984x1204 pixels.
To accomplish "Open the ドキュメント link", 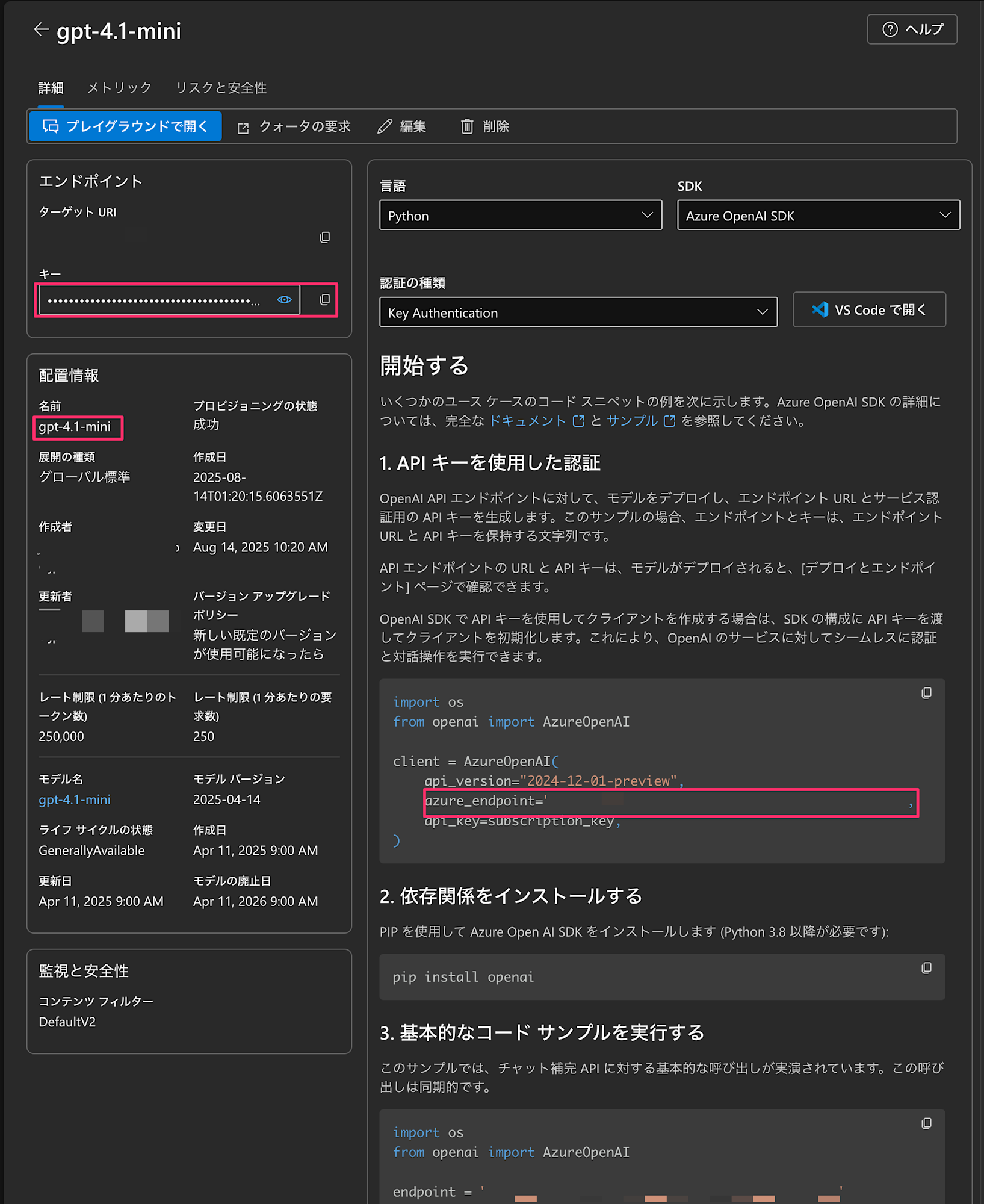I will (536, 421).
